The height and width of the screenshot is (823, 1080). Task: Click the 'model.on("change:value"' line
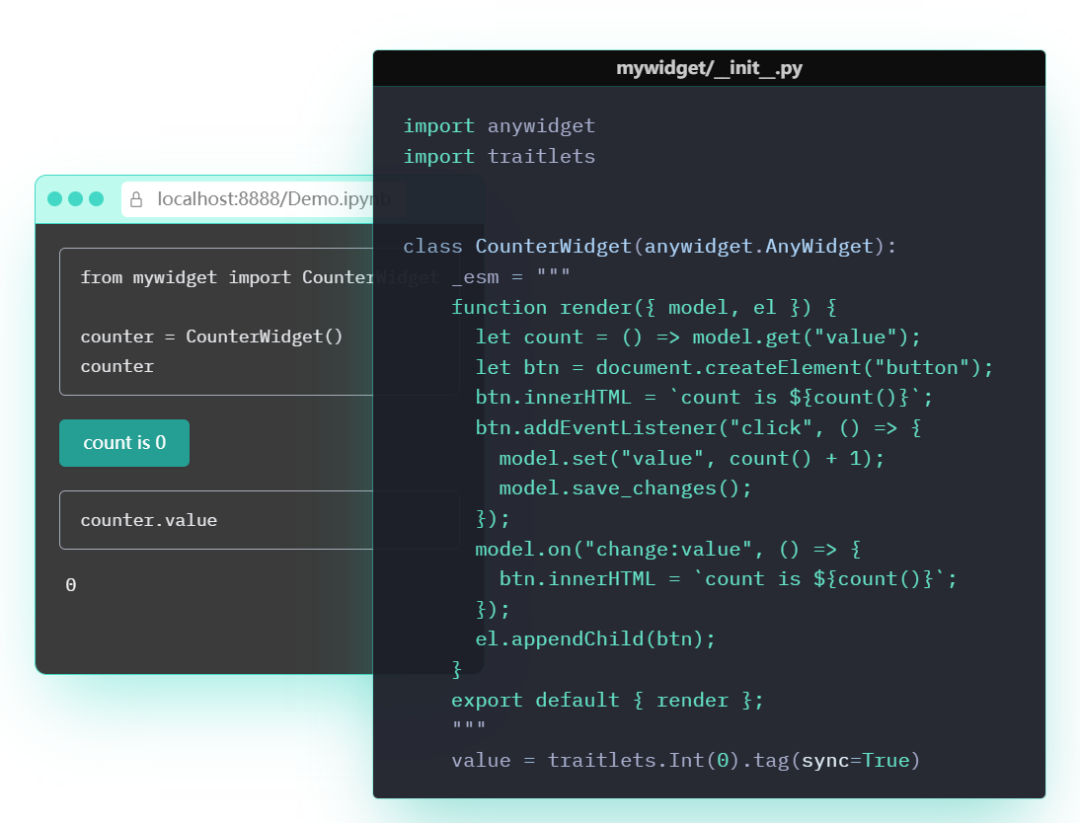(x=668, y=550)
